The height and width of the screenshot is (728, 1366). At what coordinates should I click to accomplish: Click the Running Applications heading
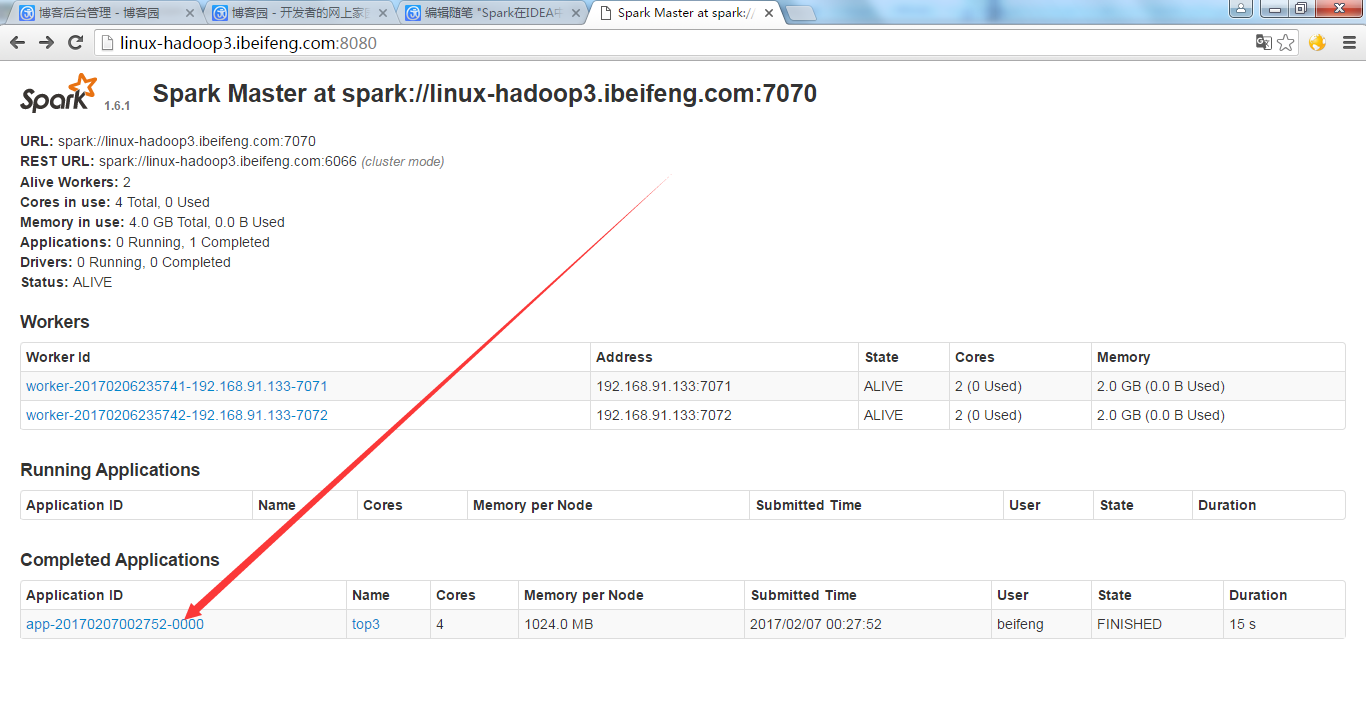[110, 470]
